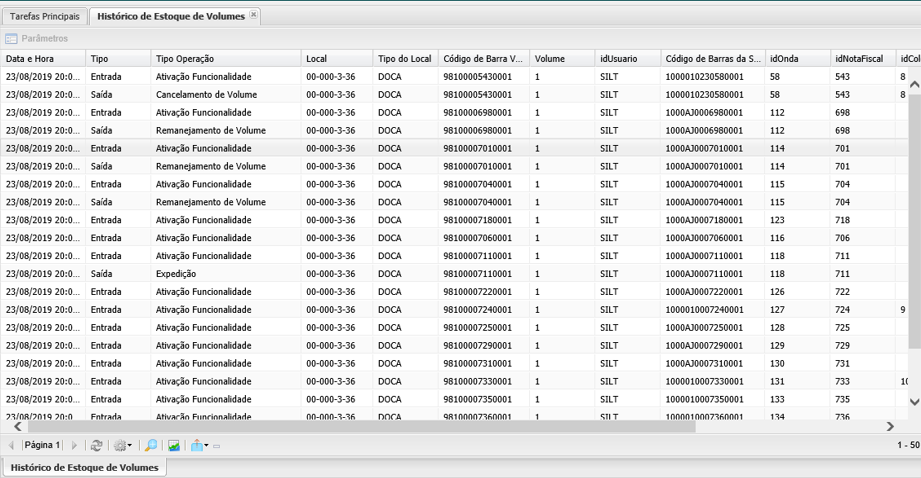The height and width of the screenshot is (478, 921).
Task: Select the top Histórico de Estoque de Volumes tab
Action: [171, 16]
